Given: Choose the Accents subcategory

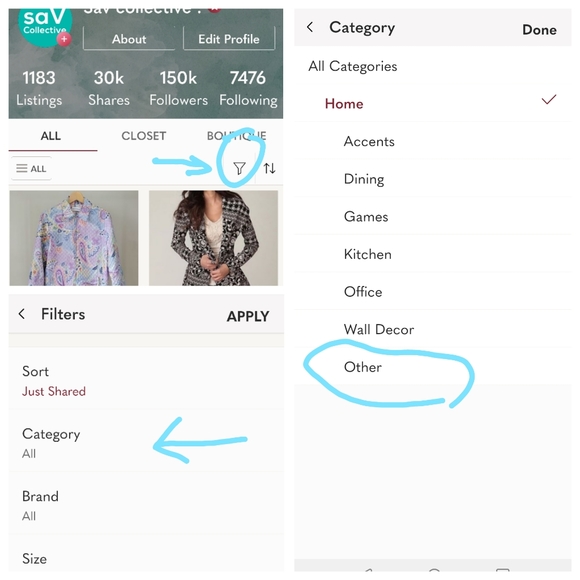Looking at the screenshot, I should pos(433,141).
